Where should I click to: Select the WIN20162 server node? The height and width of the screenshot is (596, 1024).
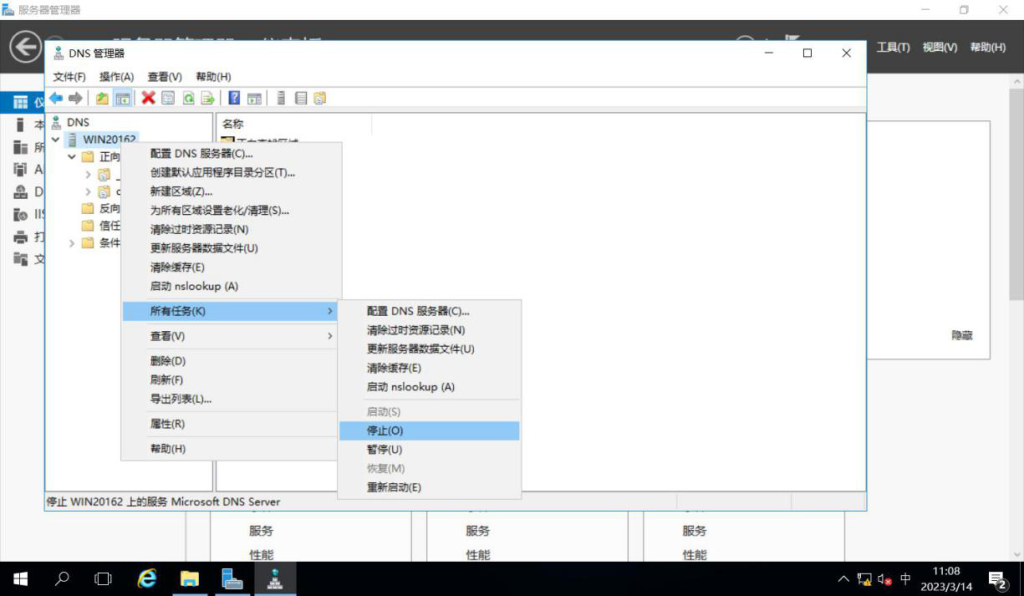[x=109, y=139]
